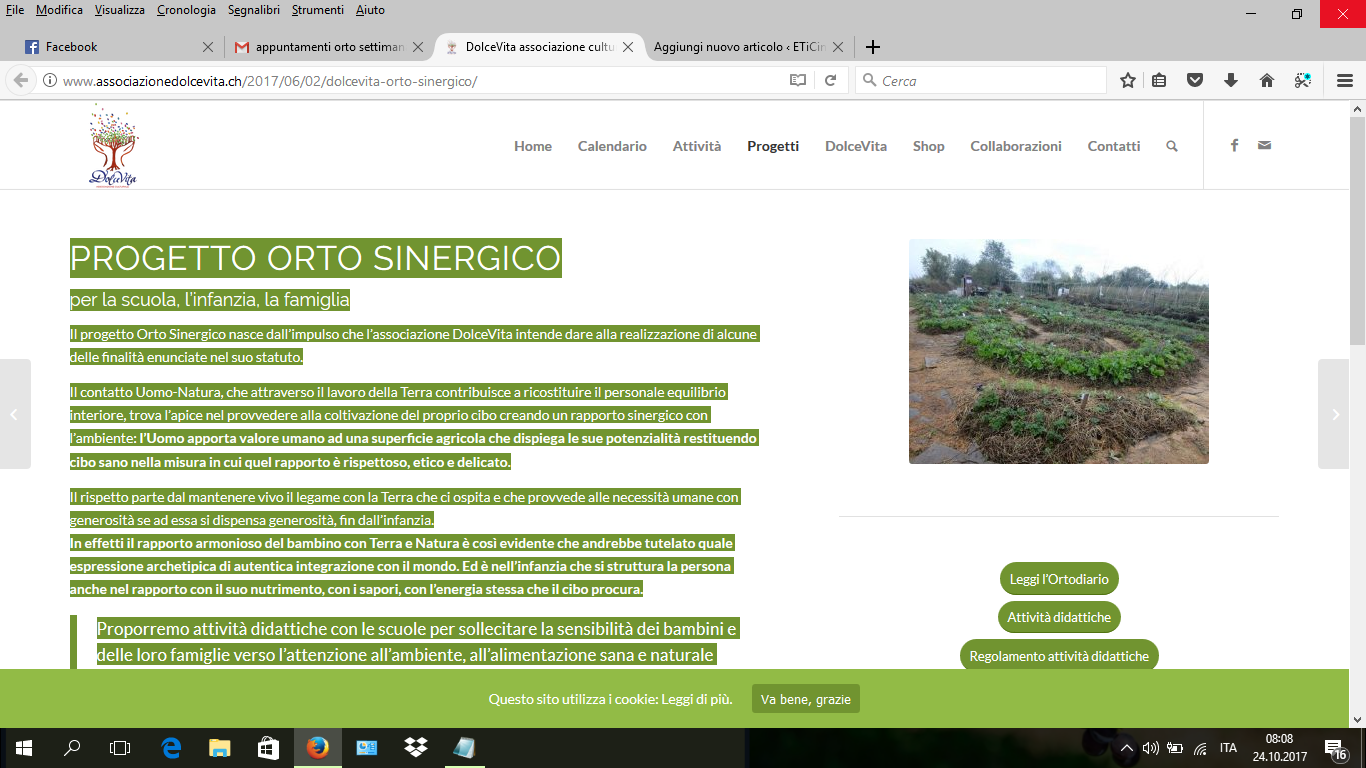The width and height of the screenshot is (1366, 768).
Task: Open the Visualizza menu
Action: tap(120, 10)
